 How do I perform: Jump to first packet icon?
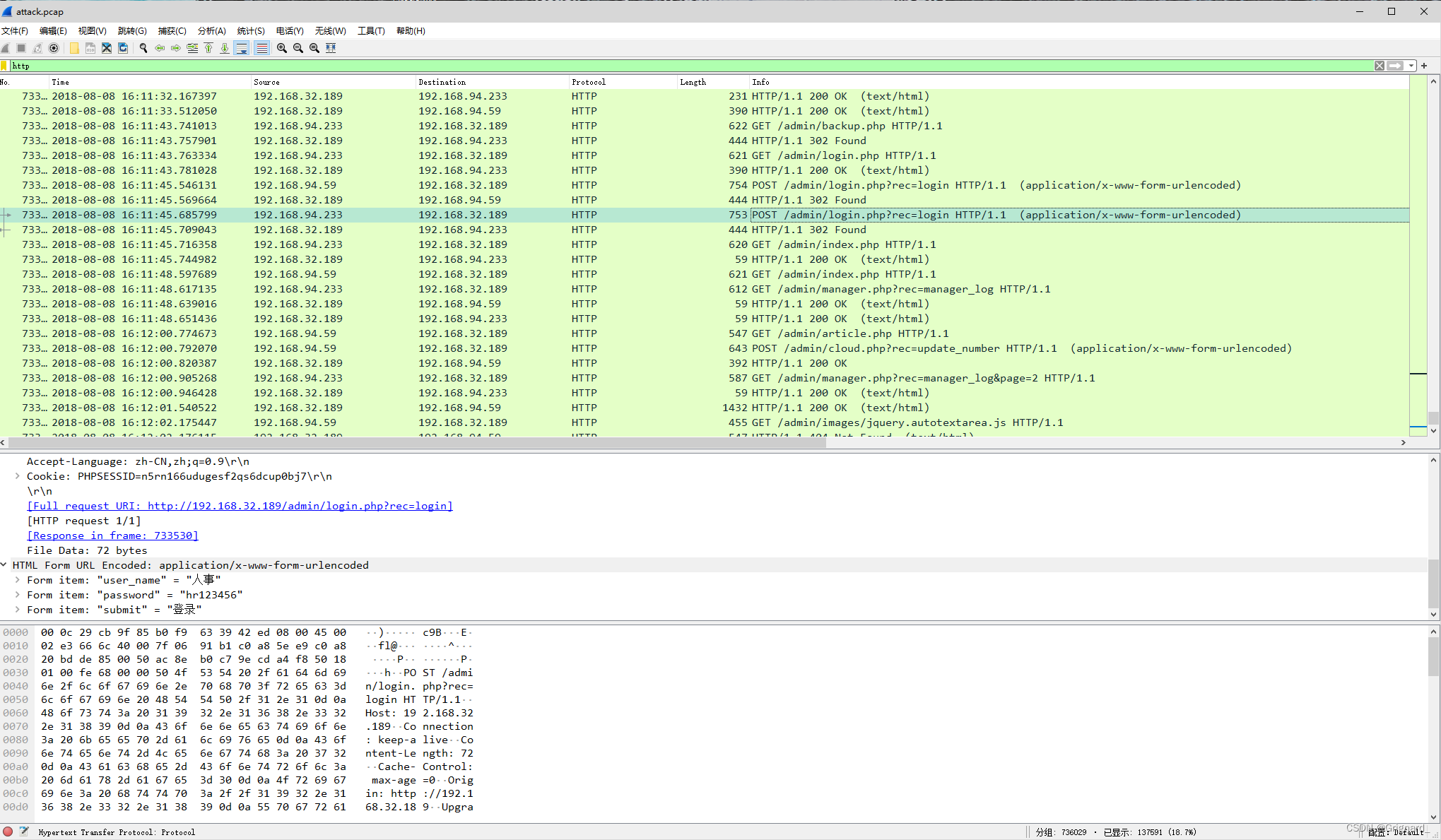coord(208,48)
